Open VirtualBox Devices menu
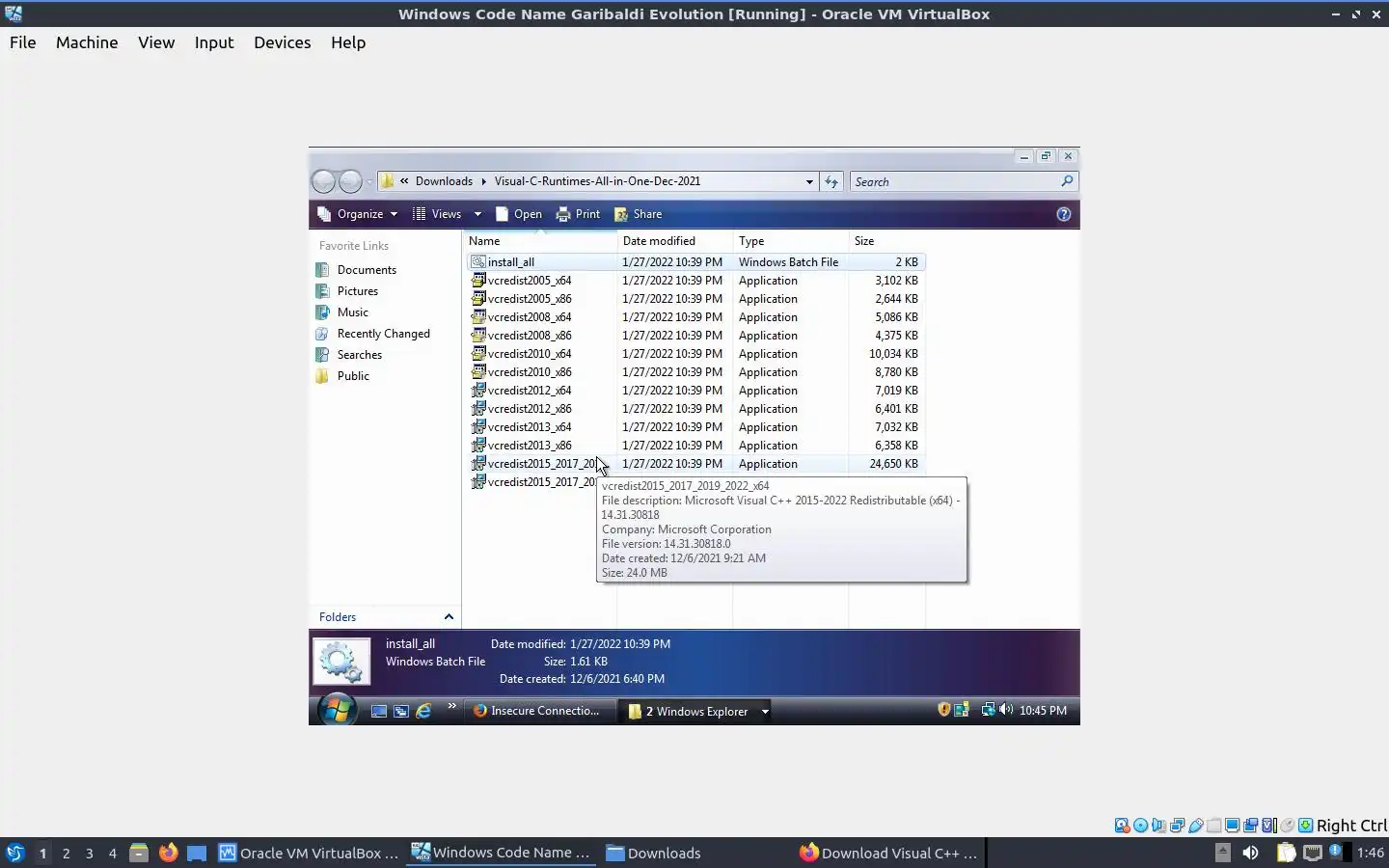Image resolution: width=1389 pixels, height=868 pixels. pyautogui.click(x=283, y=42)
